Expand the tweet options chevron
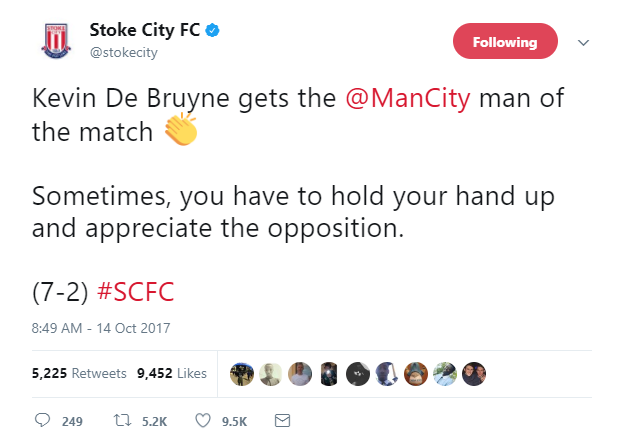Screen dimensions: 624x442 pos(585,42)
